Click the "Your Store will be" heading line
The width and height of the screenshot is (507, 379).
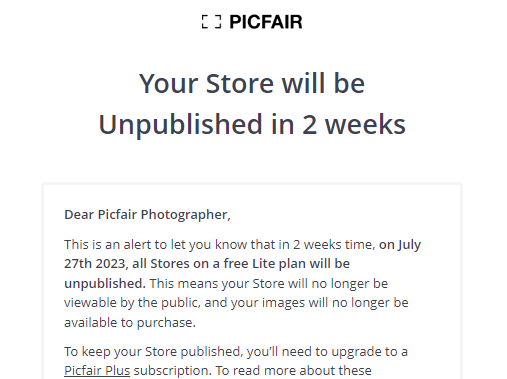[x=252, y=83]
